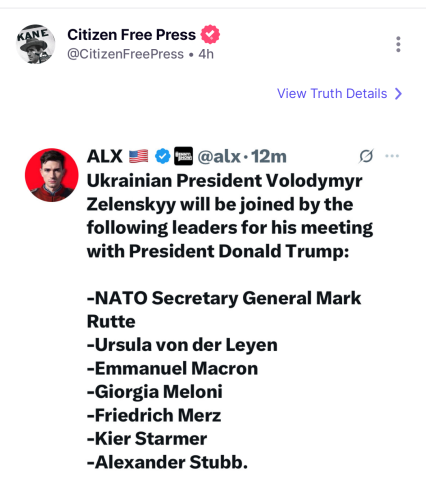Screen dimensions: 426x500
Task: Open the Citizen Free Press profile picture
Action: click(36, 44)
